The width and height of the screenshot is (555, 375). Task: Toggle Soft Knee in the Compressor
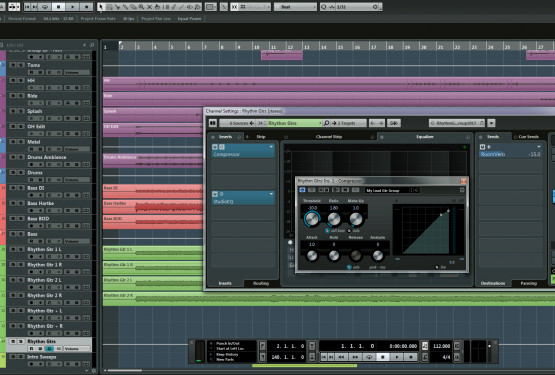[327, 231]
